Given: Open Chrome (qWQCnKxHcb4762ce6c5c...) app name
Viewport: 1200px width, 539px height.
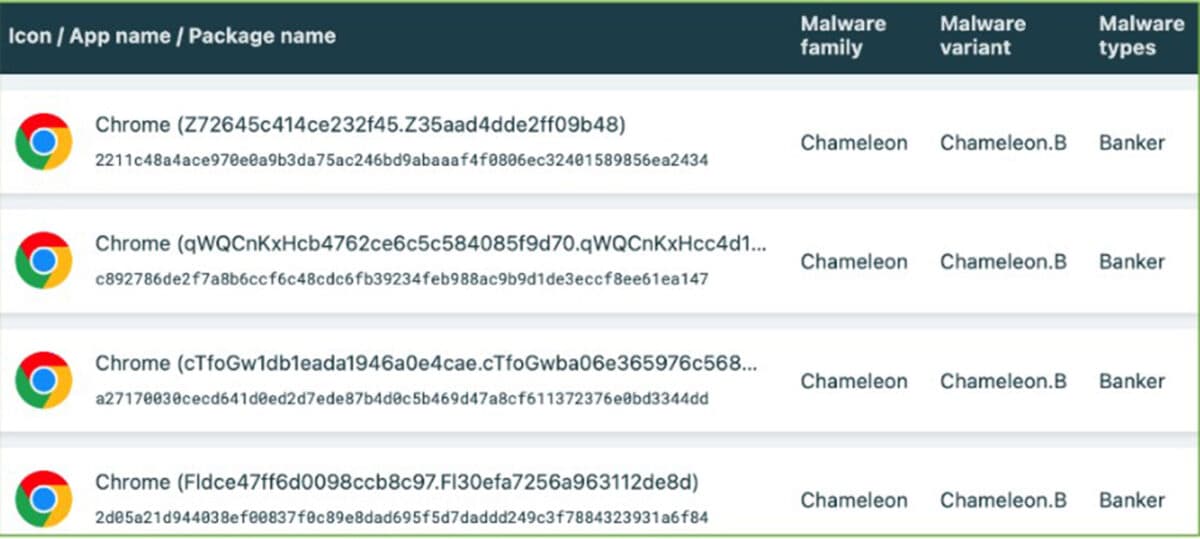Looking at the screenshot, I should pyautogui.click(x=431, y=244).
